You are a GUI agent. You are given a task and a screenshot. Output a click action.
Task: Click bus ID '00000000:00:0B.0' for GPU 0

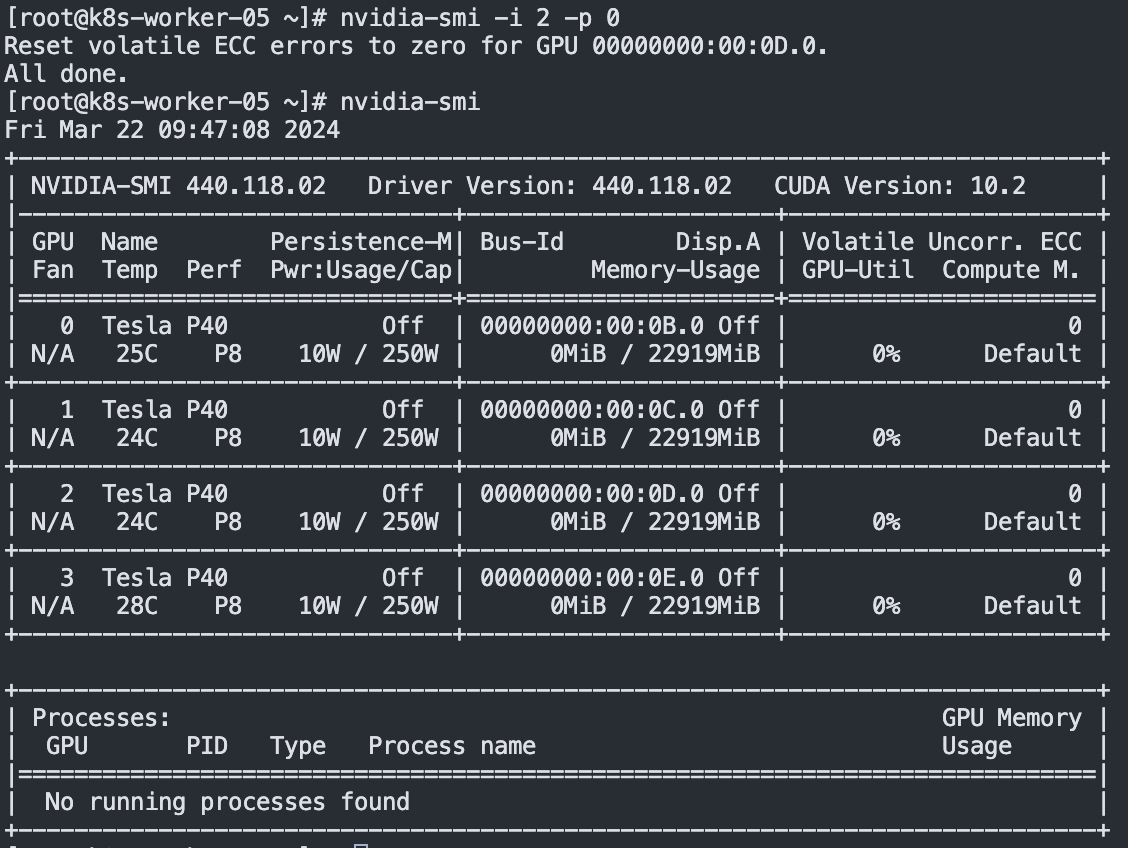tap(592, 327)
